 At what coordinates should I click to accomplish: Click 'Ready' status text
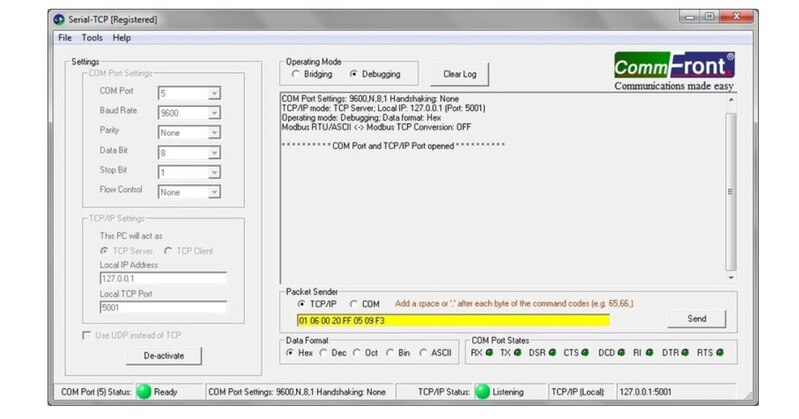point(165,392)
